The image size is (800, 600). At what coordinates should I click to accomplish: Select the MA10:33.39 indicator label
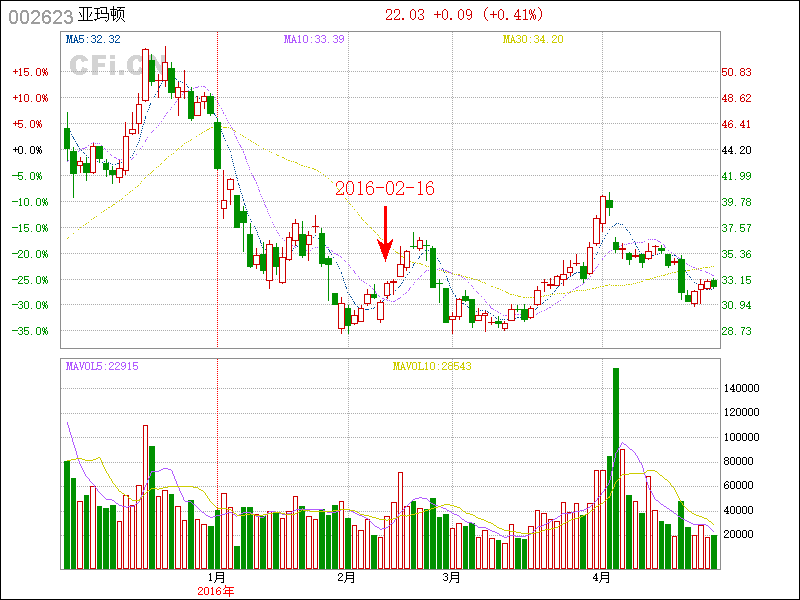click(314, 39)
